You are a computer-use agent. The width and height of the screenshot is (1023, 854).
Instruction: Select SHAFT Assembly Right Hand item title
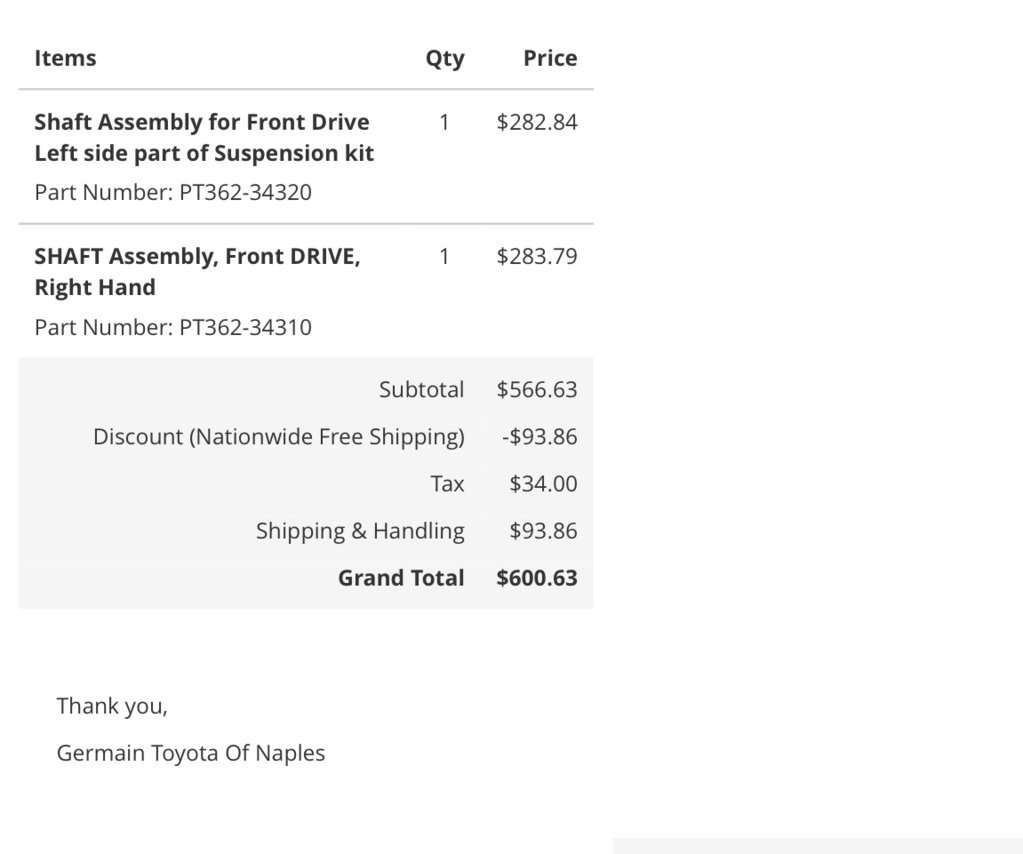[x=197, y=271]
